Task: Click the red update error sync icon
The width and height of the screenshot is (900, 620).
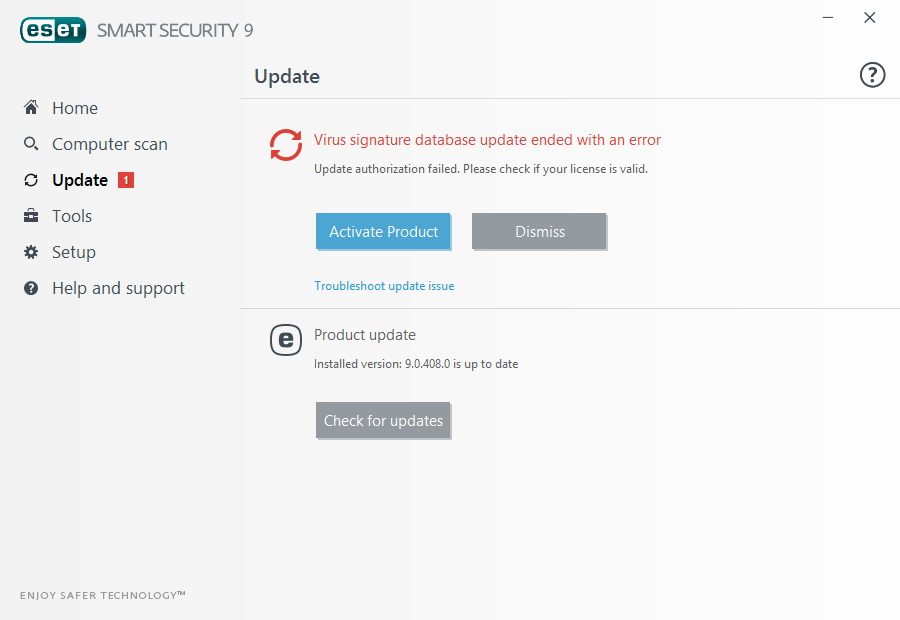Action: (286, 145)
